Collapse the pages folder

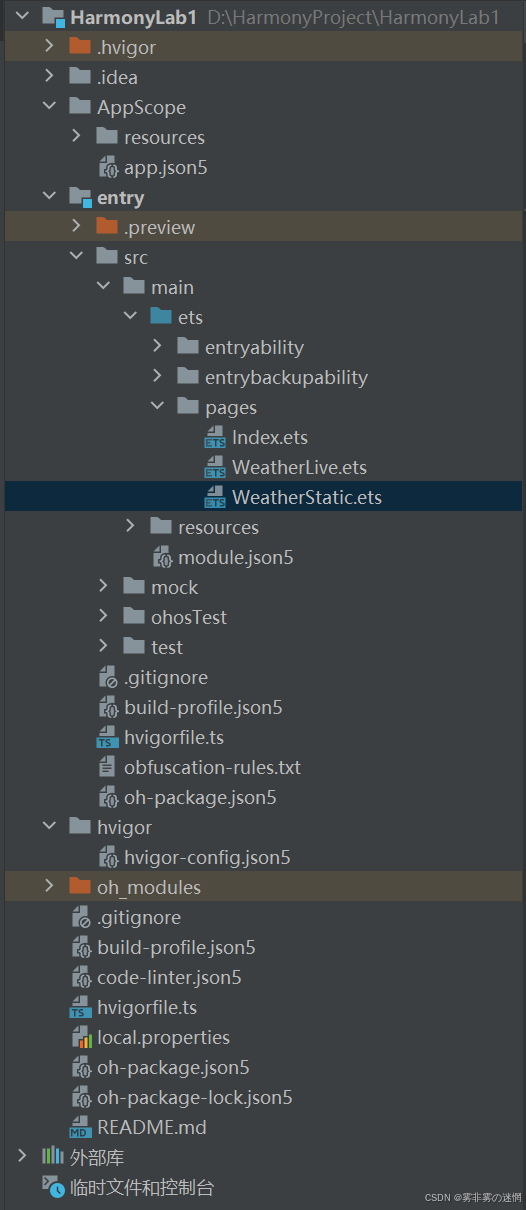[157, 407]
